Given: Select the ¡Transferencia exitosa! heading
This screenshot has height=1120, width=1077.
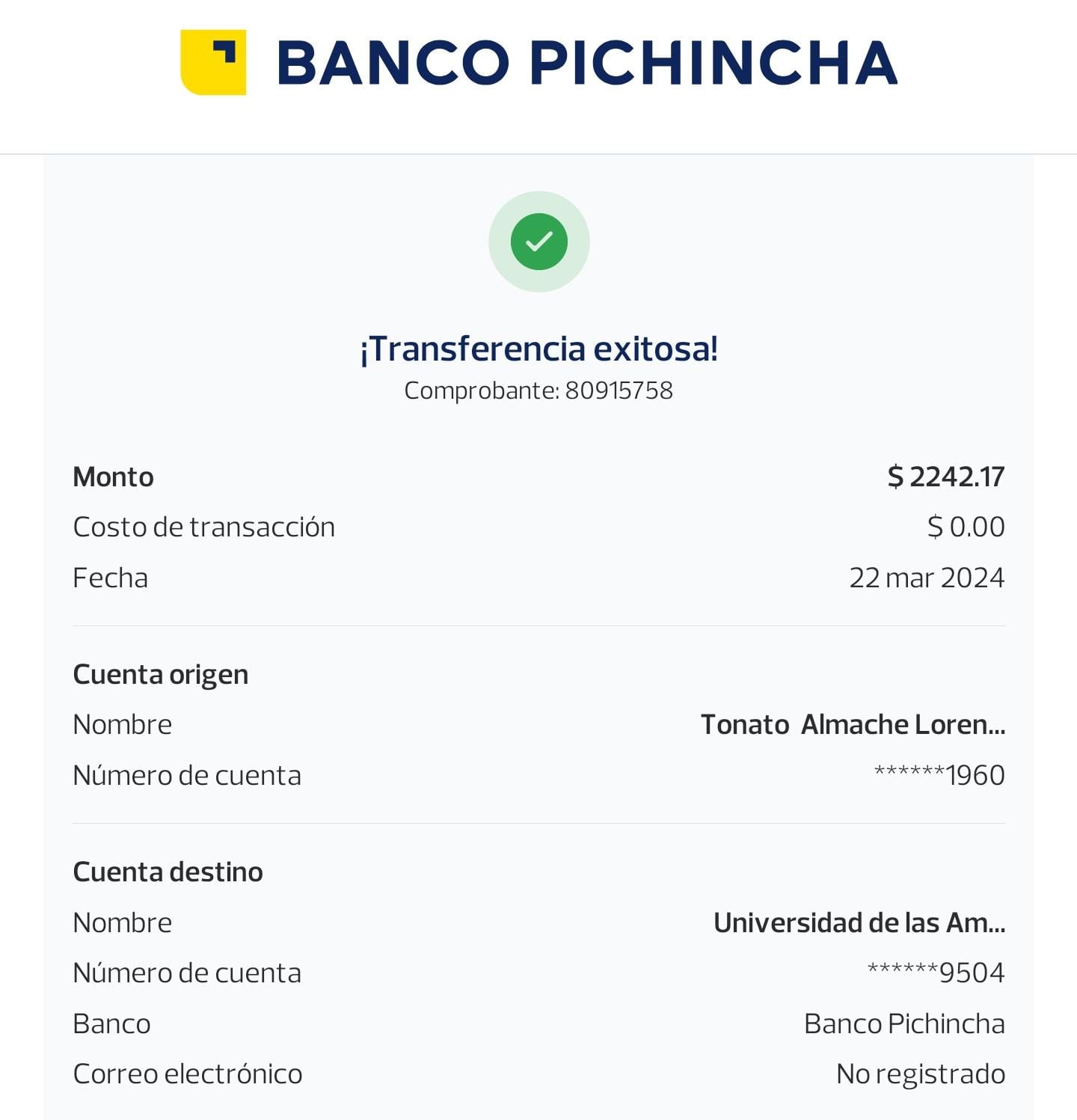Looking at the screenshot, I should coord(538,349).
